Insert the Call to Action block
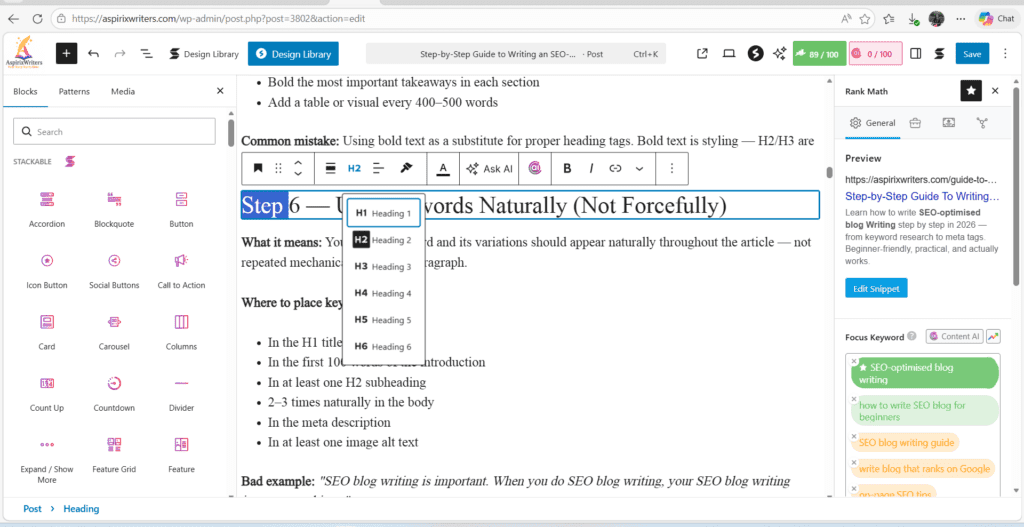The width and height of the screenshot is (1024, 527). click(x=181, y=270)
